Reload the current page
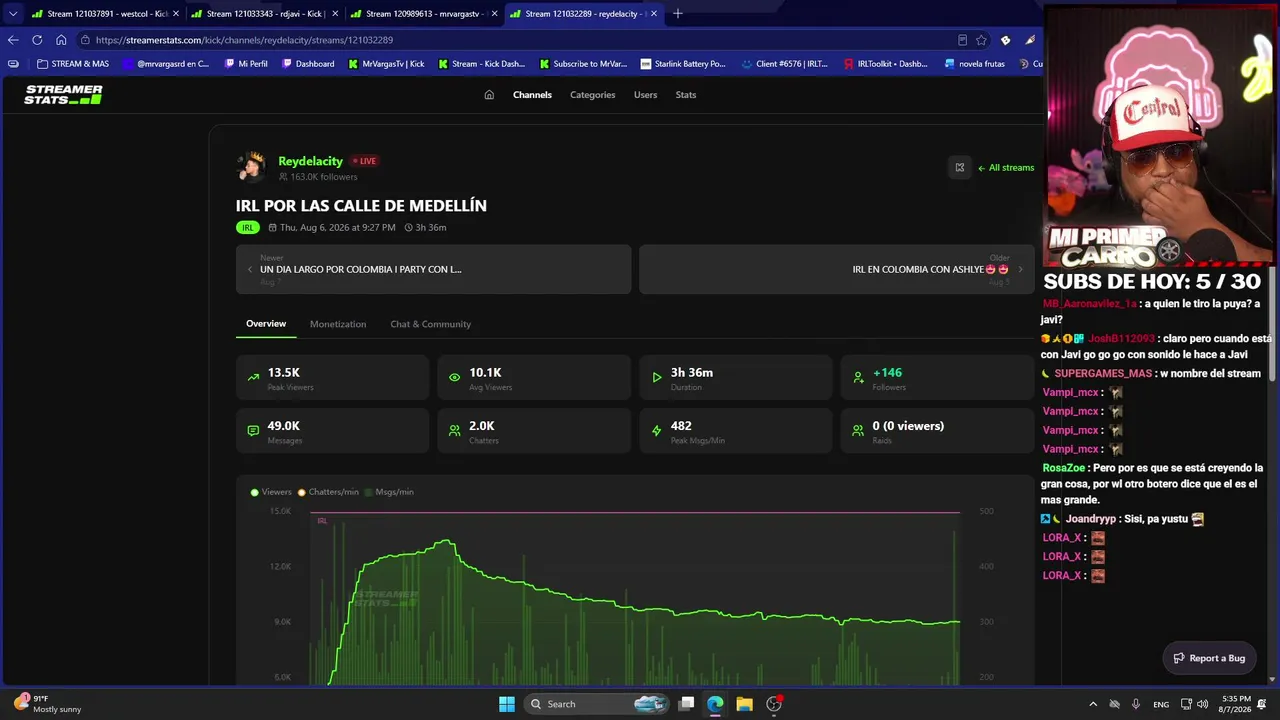Viewport: 1280px width, 720px height. [37, 40]
